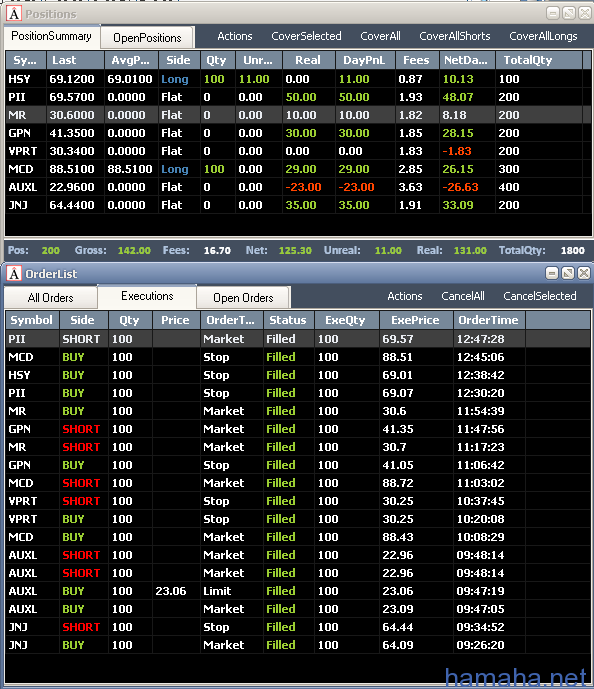Select the MCD row in Positions
Viewport: 594px width, 689px height.
click(x=297, y=169)
